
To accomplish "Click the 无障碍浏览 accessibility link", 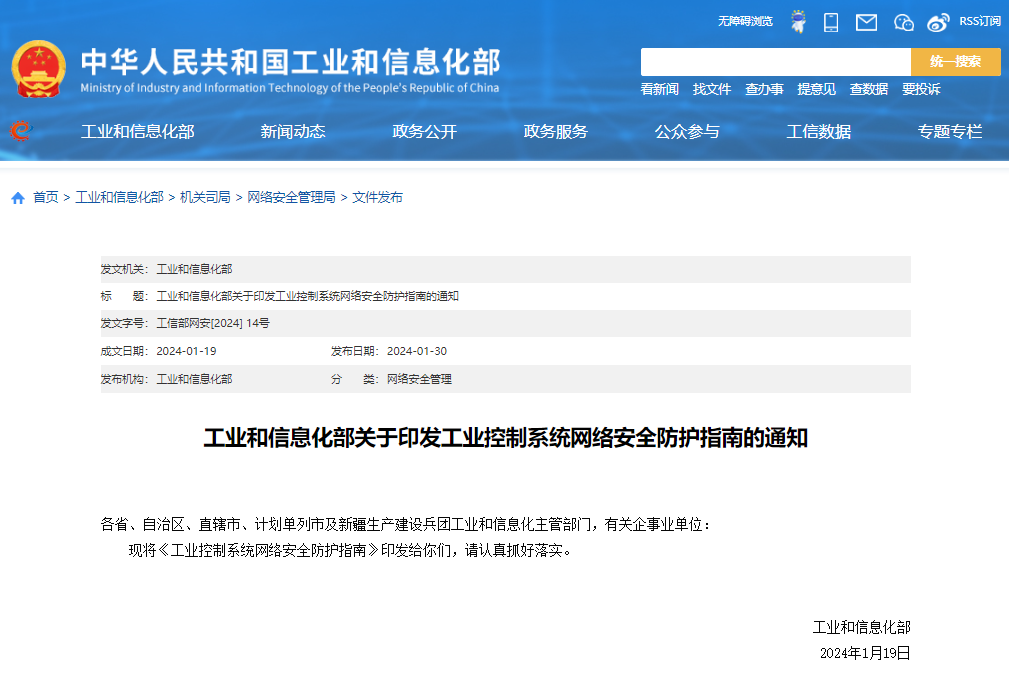I will (745, 21).
